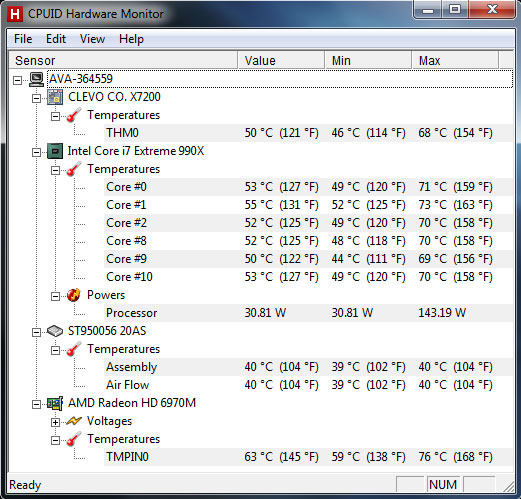
Task: Select the CLEVO CO. X7200 label
Action: click(x=114, y=97)
